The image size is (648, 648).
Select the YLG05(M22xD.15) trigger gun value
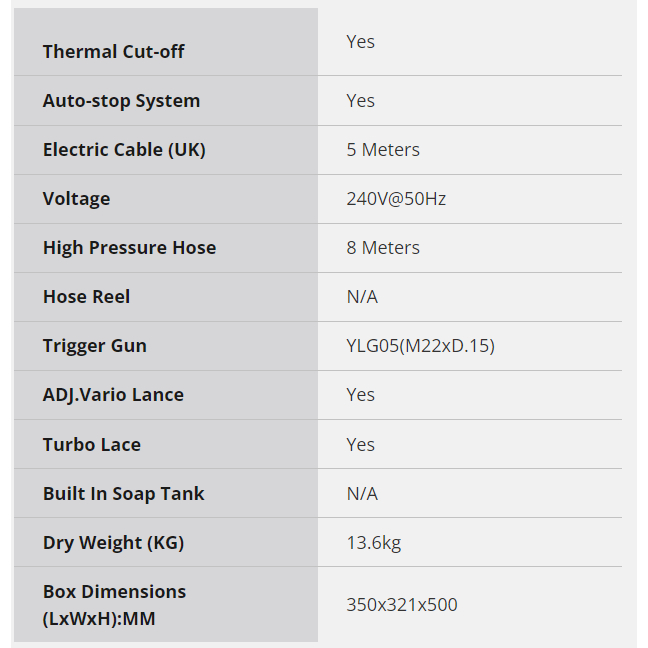(420, 345)
